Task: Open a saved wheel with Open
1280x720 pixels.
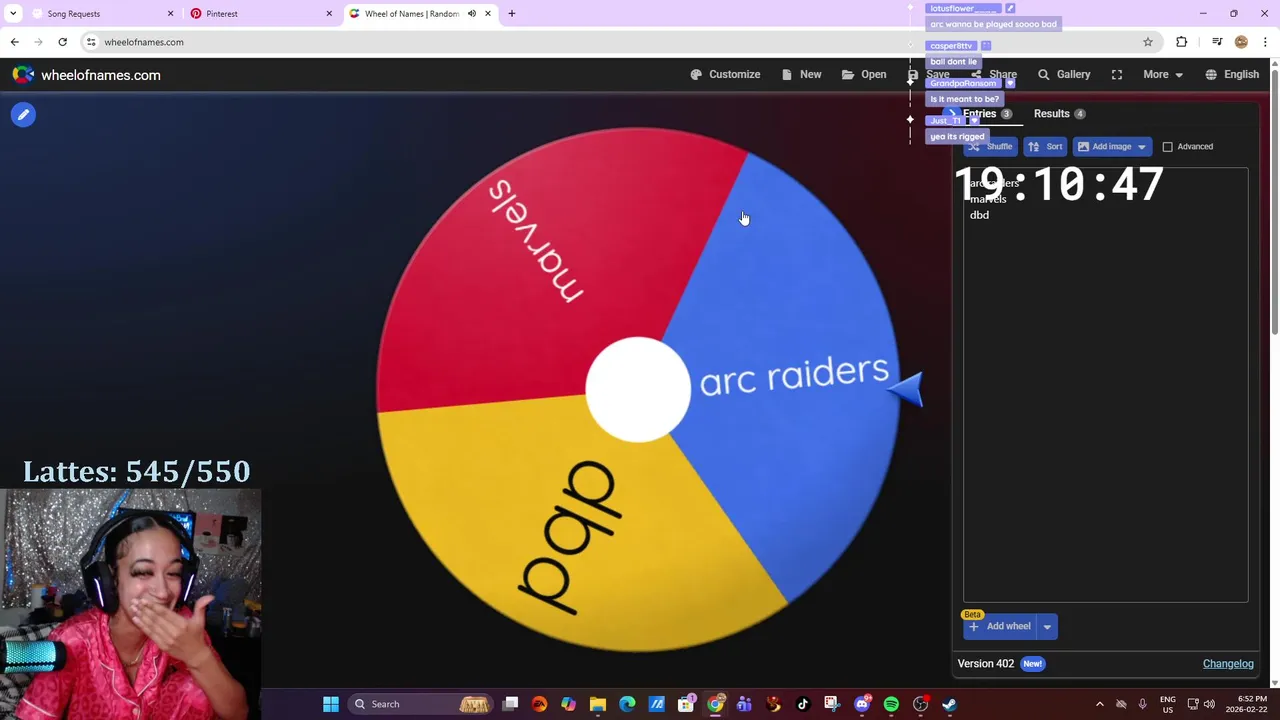Action: [x=864, y=75]
